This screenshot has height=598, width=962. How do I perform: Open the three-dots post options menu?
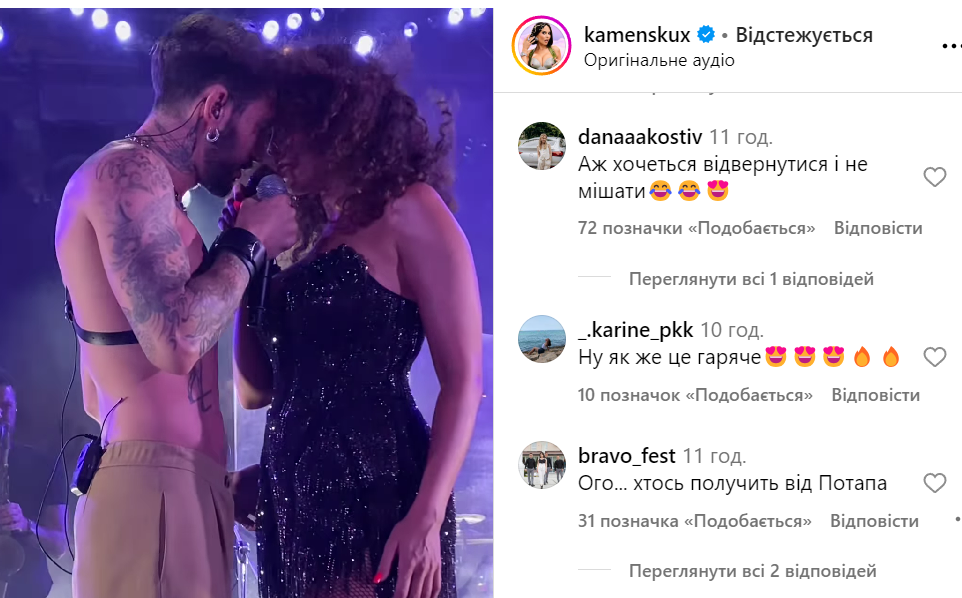point(952,47)
